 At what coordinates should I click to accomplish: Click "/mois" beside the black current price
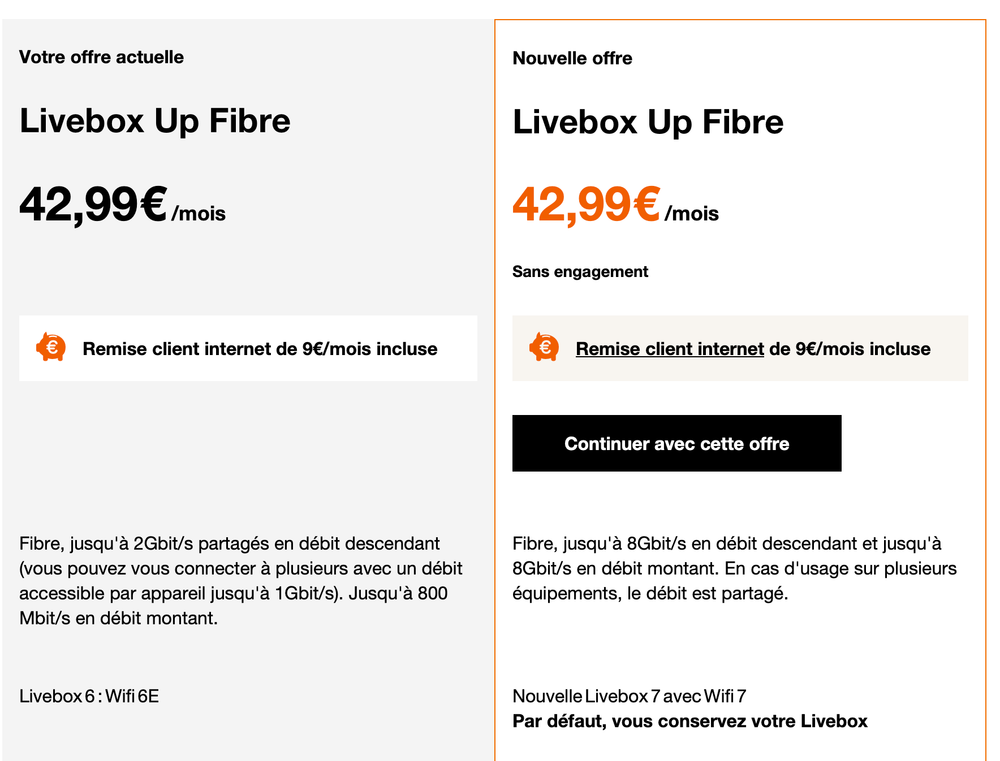point(198,213)
